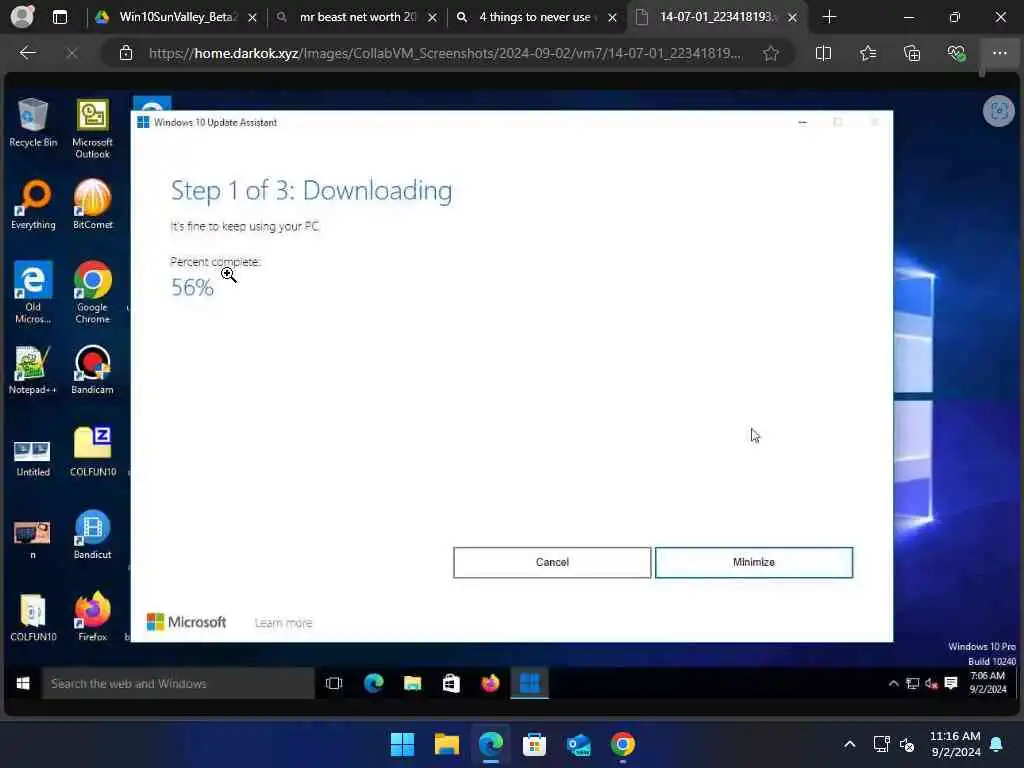
Task: Open Browser essentials heart icon
Action: pyautogui.click(x=956, y=53)
